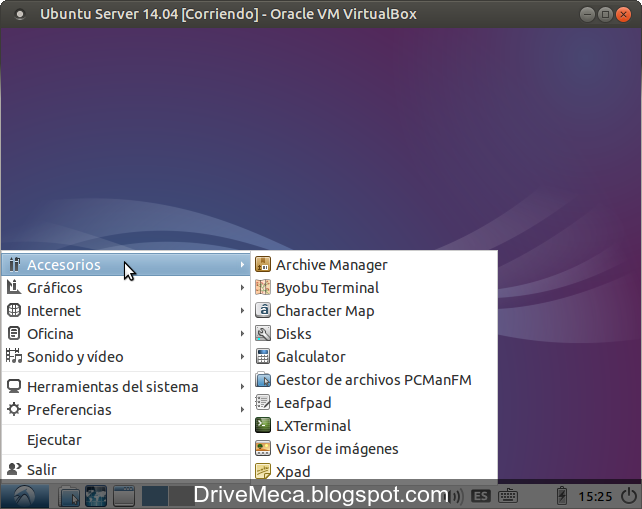The image size is (642, 509).
Task: Expand Internet submenu arrow
Action: pyautogui.click(x=242, y=311)
